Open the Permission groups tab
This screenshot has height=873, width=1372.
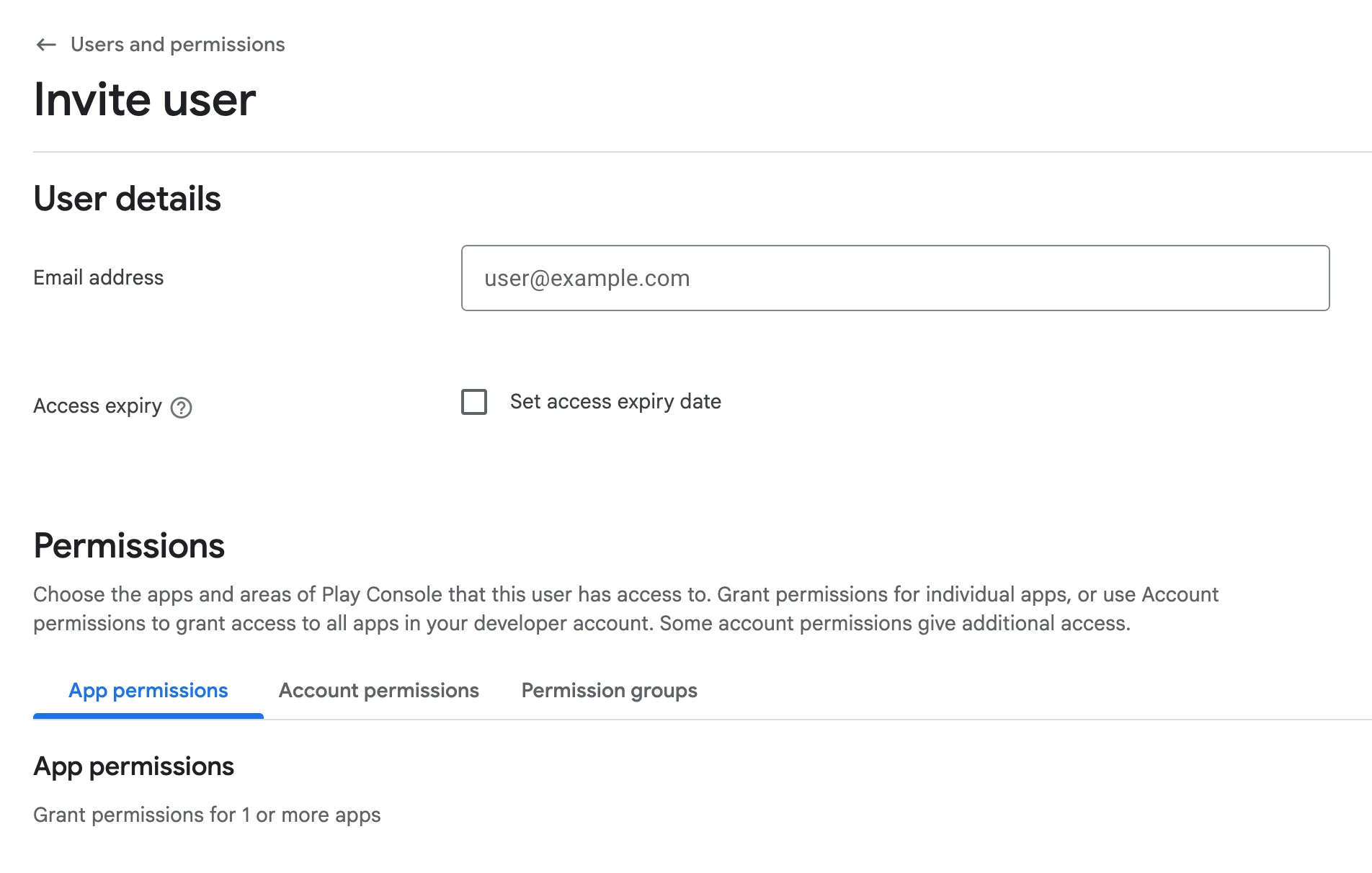tap(609, 691)
